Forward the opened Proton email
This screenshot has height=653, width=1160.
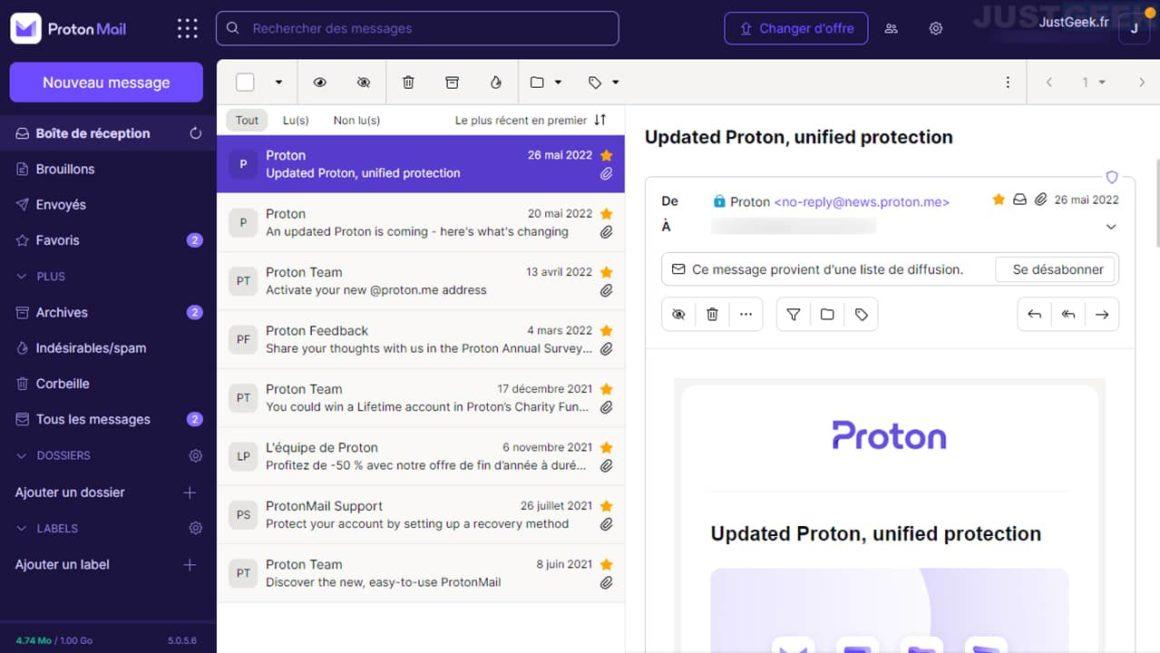1102,314
